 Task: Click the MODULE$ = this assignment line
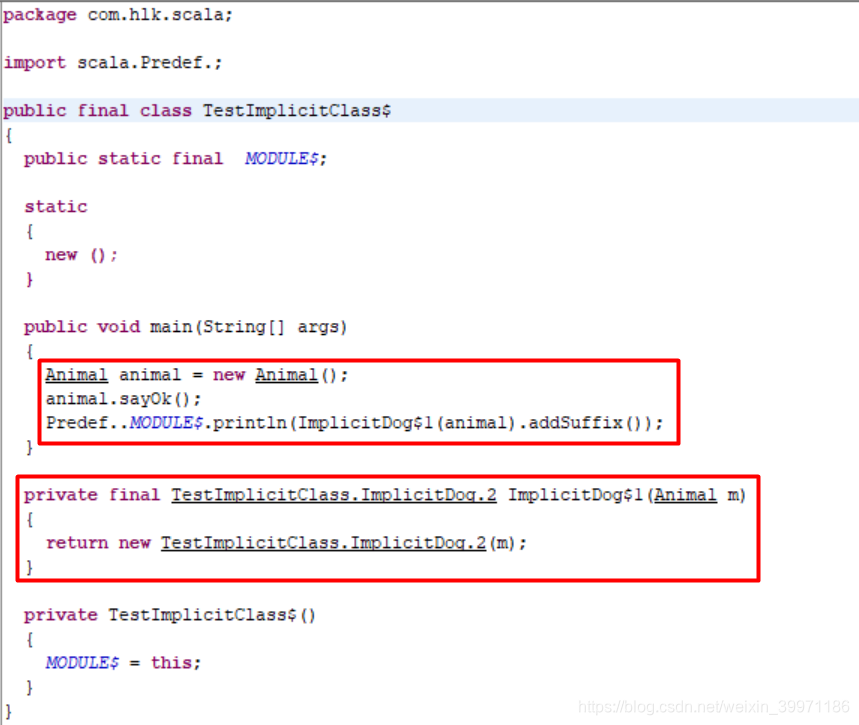coord(123,663)
